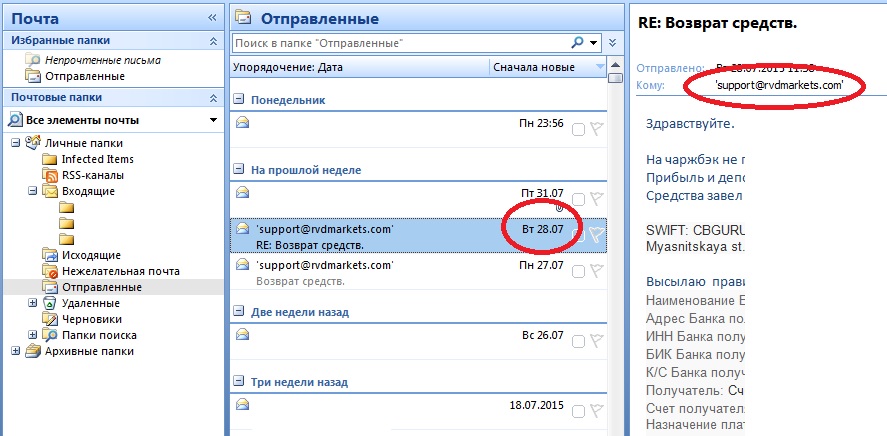Flag the Вс 26.07 message
The image size is (887, 436).
click(x=596, y=340)
